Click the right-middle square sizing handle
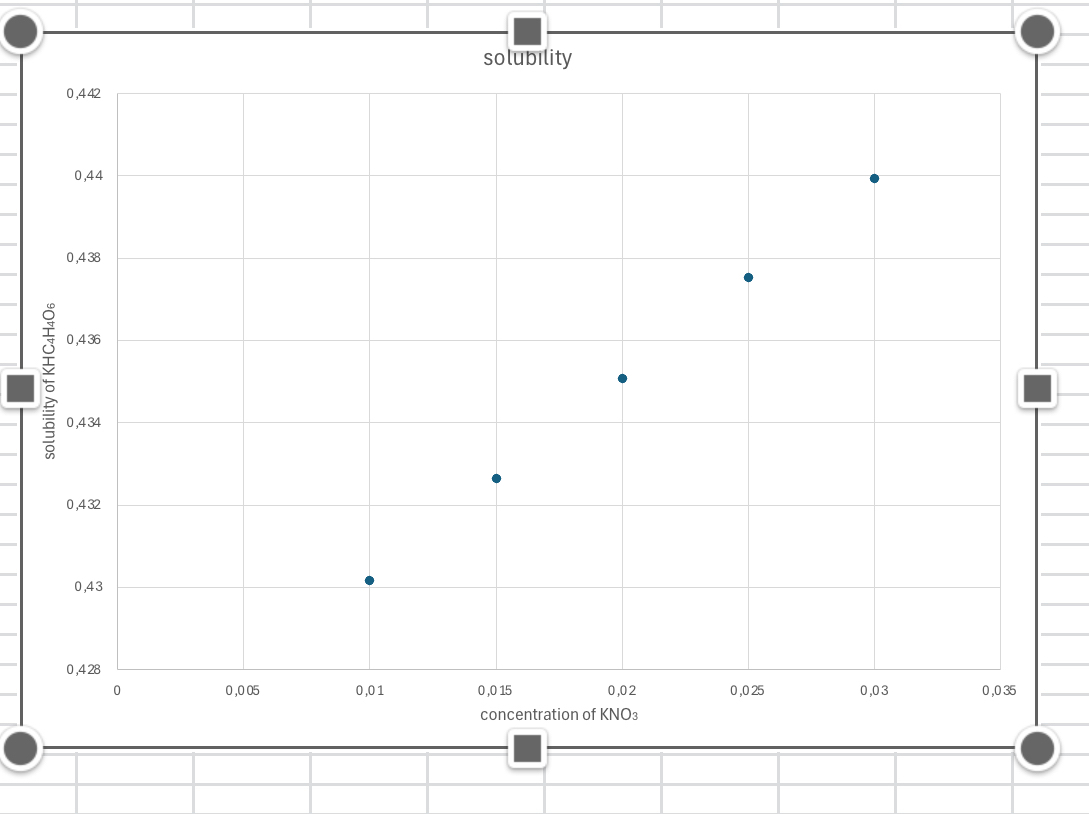This screenshot has width=1089, height=814. point(1036,388)
